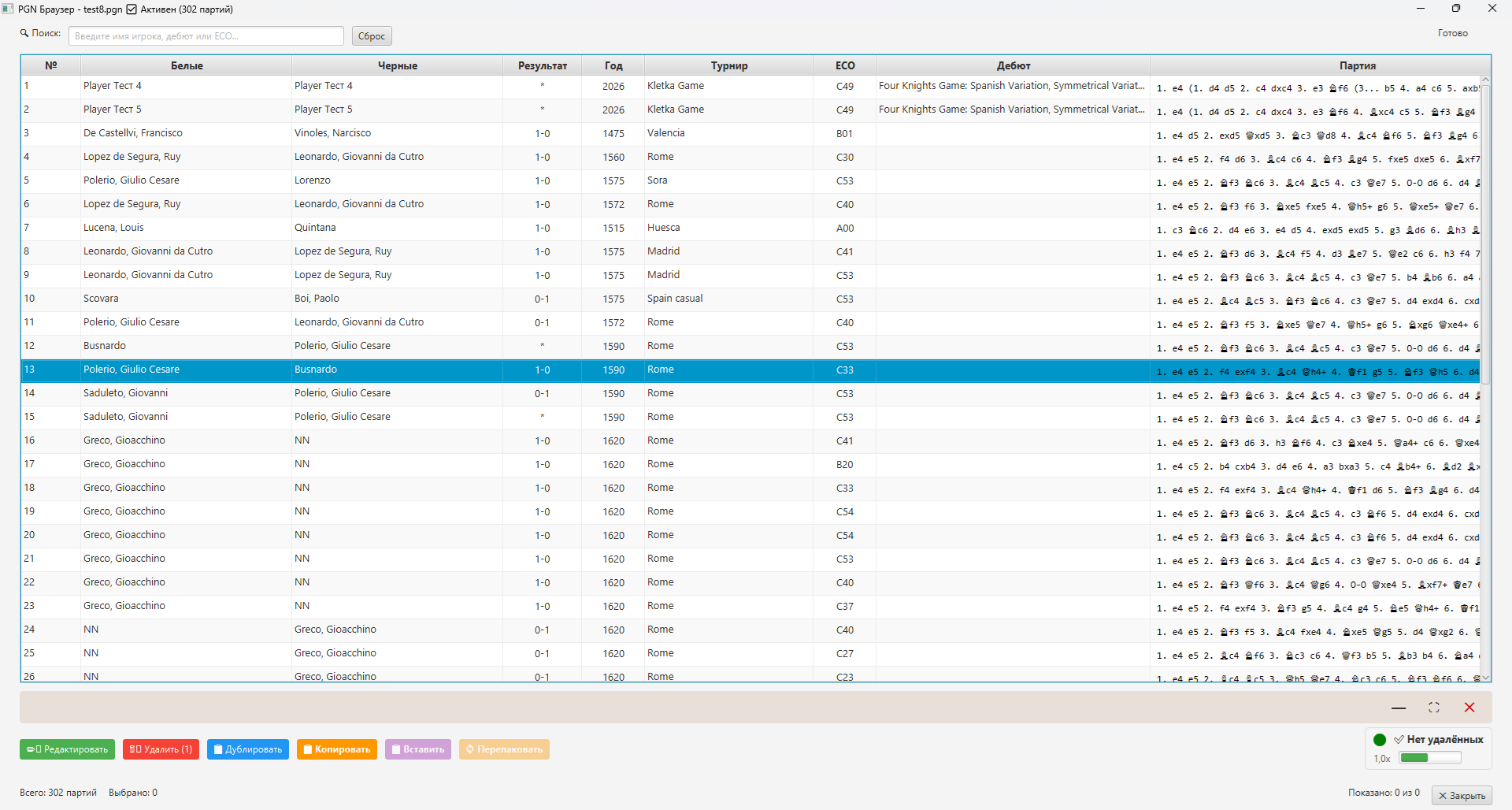This screenshot has height=810, width=1512.
Task: Click the Boi, Paolo black player cell
Action: (397, 299)
